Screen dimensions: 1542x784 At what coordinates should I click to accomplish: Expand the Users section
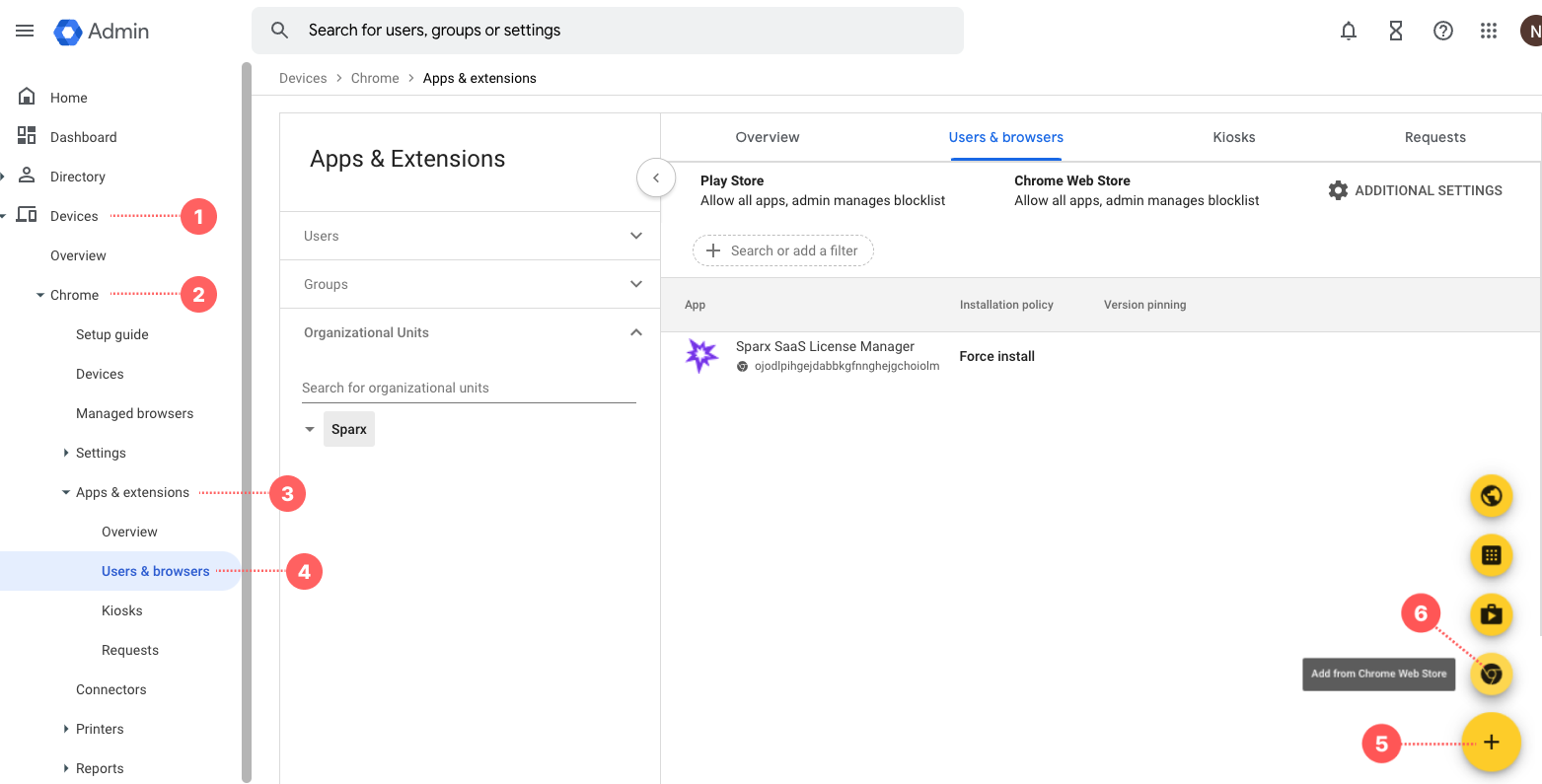click(636, 236)
